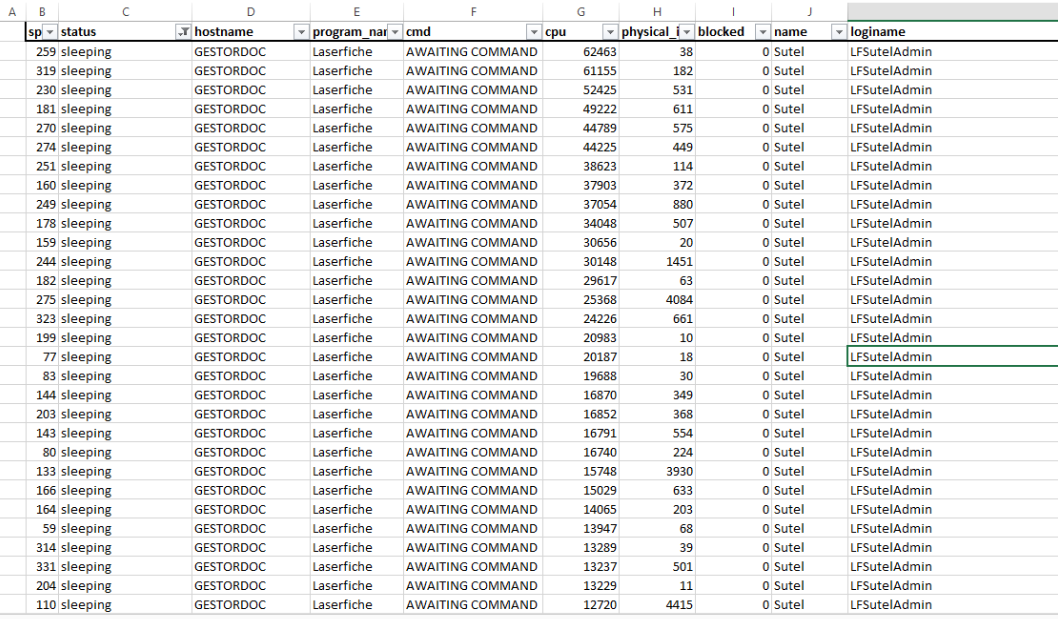Select Laserfiche cell in spid 204 row
The width and height of the screenshot is (1058, 619).
point(357,586)
